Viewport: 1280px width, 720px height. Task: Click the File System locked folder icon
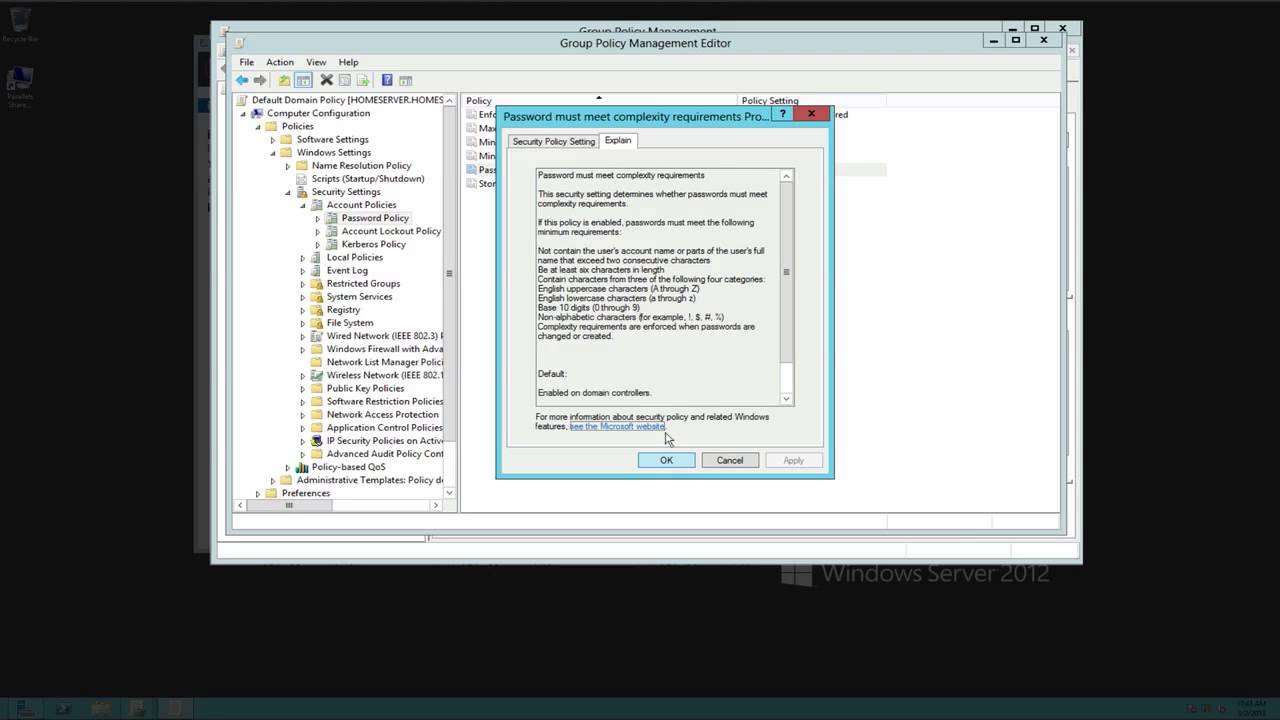pos(317,323)
